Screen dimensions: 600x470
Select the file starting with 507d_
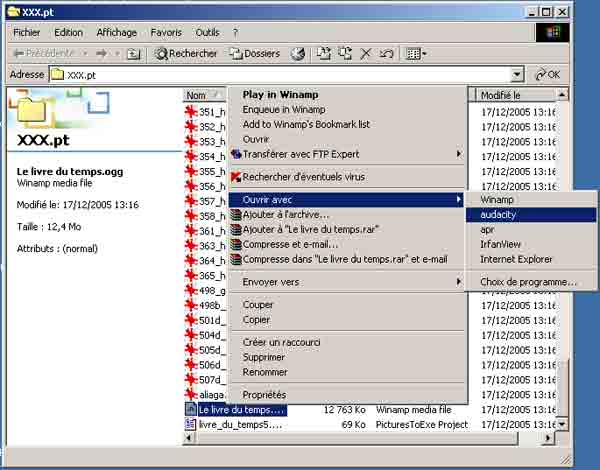(205, 380)
